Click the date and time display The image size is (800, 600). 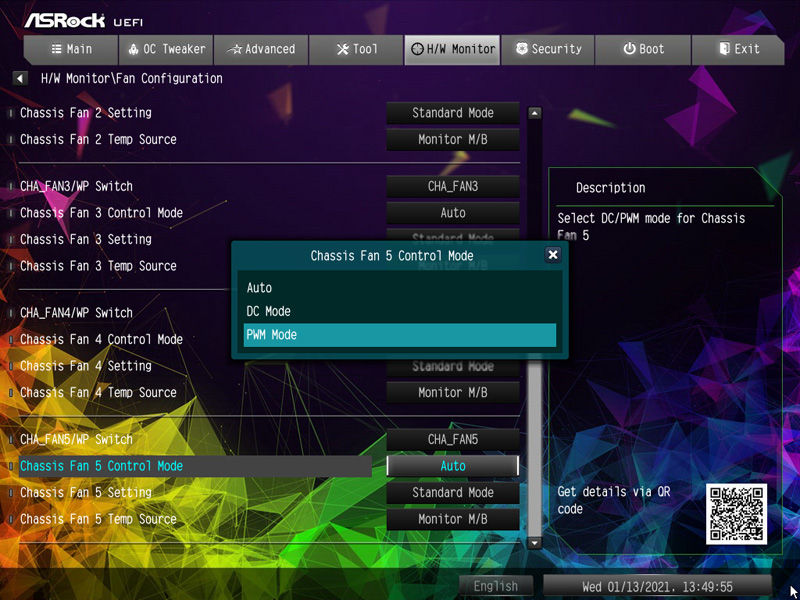[657, 586]
